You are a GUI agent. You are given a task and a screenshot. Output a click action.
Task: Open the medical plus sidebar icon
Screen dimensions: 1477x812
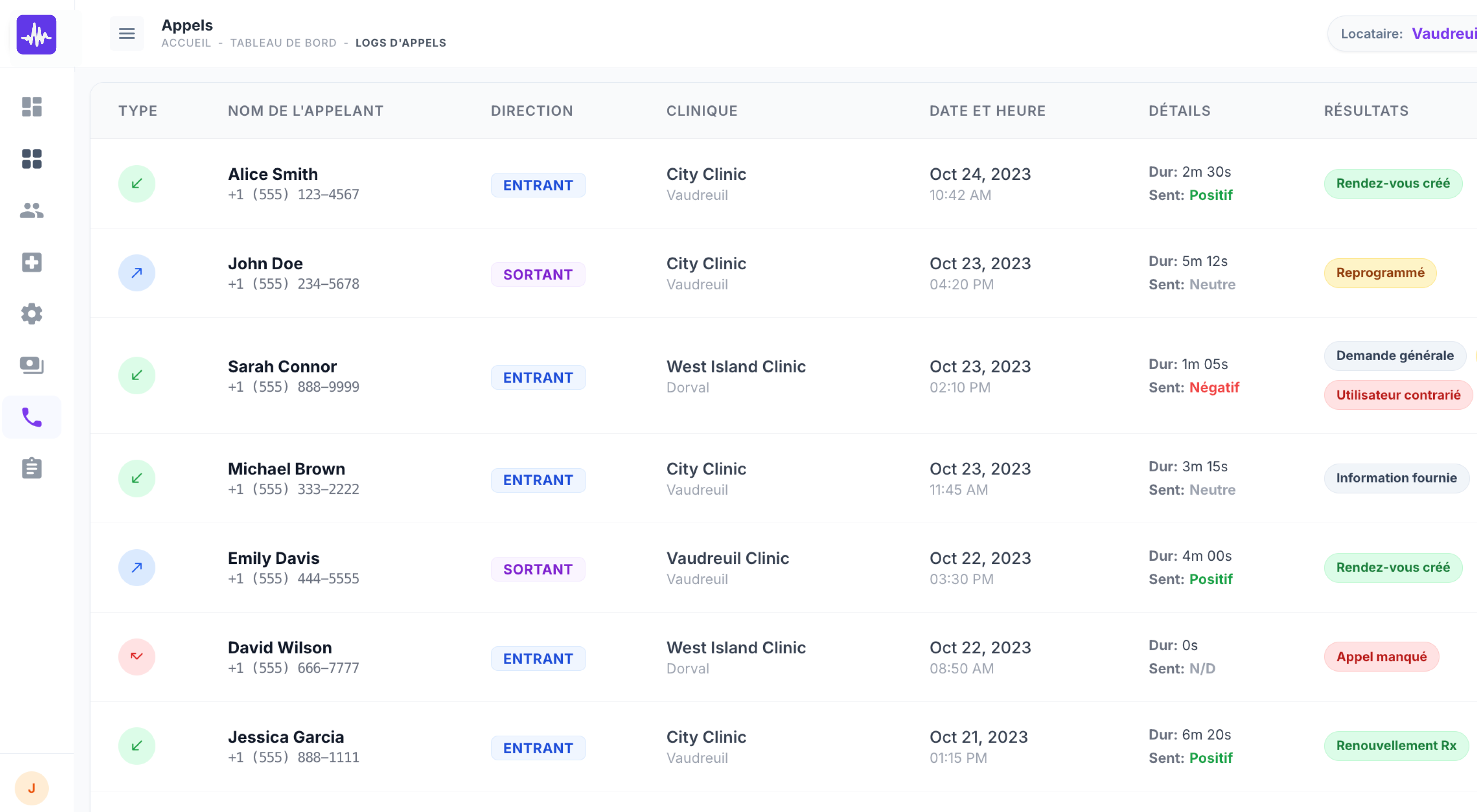click(x=31, y=262)
